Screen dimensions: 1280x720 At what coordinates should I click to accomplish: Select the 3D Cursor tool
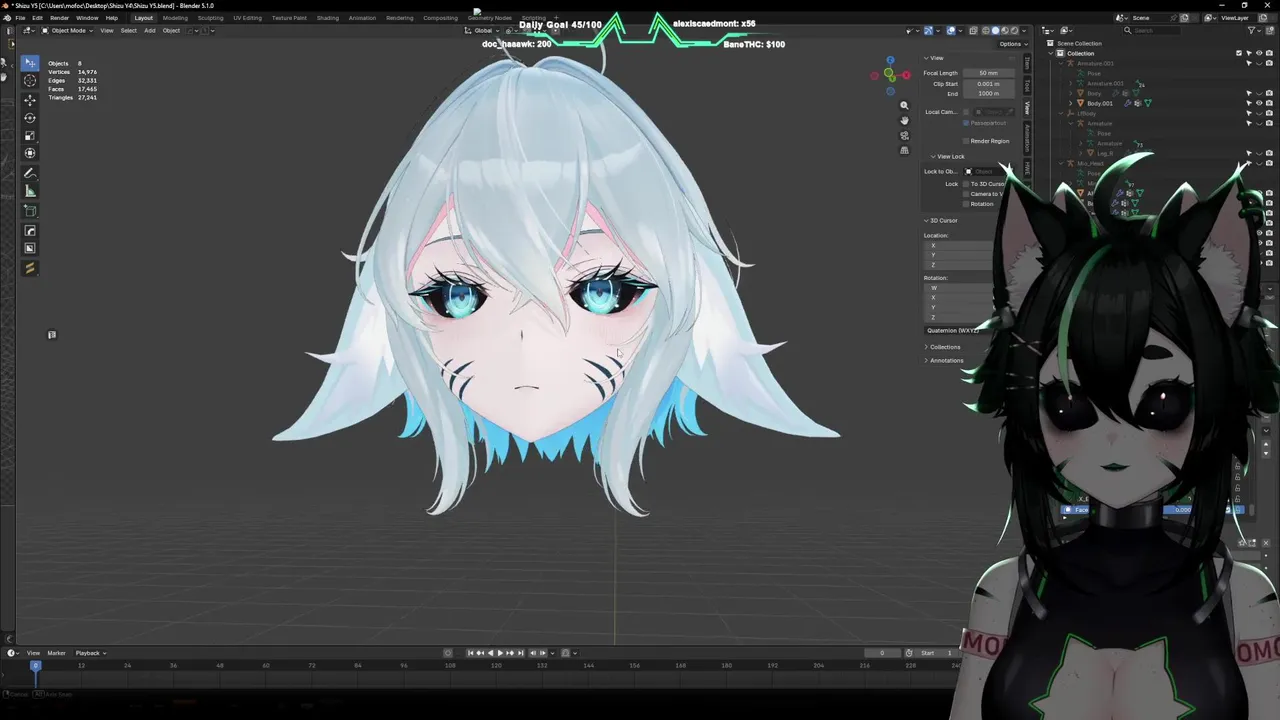click(x=30, y=81)
